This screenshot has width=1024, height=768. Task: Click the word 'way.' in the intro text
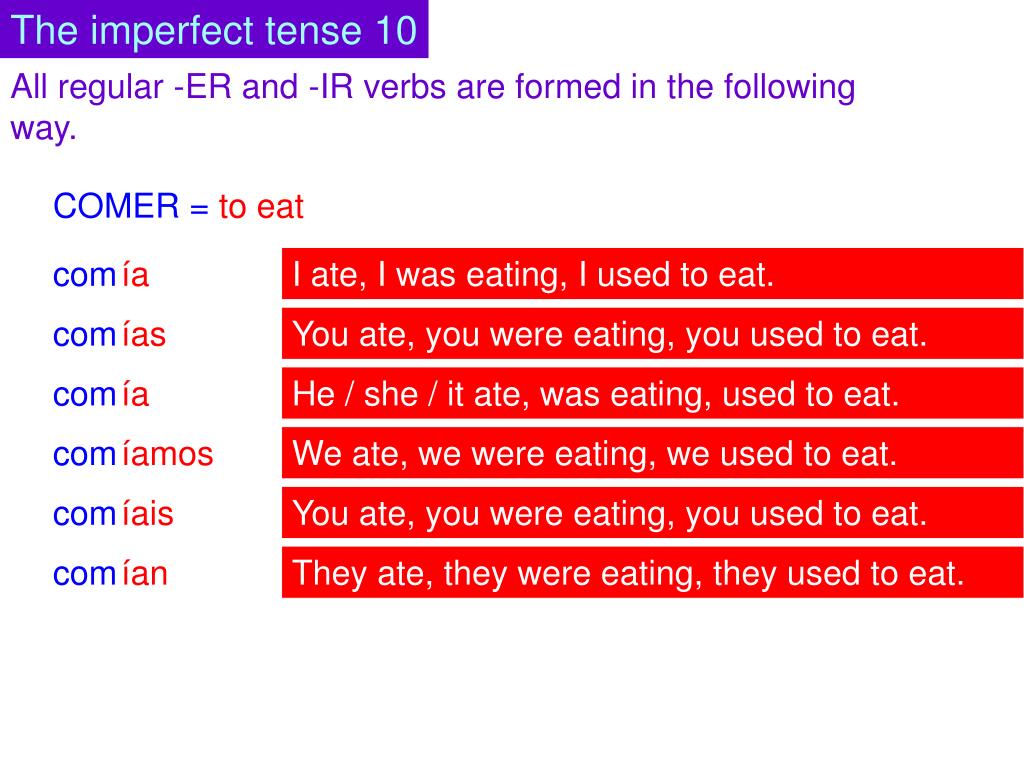pos(44,127)
